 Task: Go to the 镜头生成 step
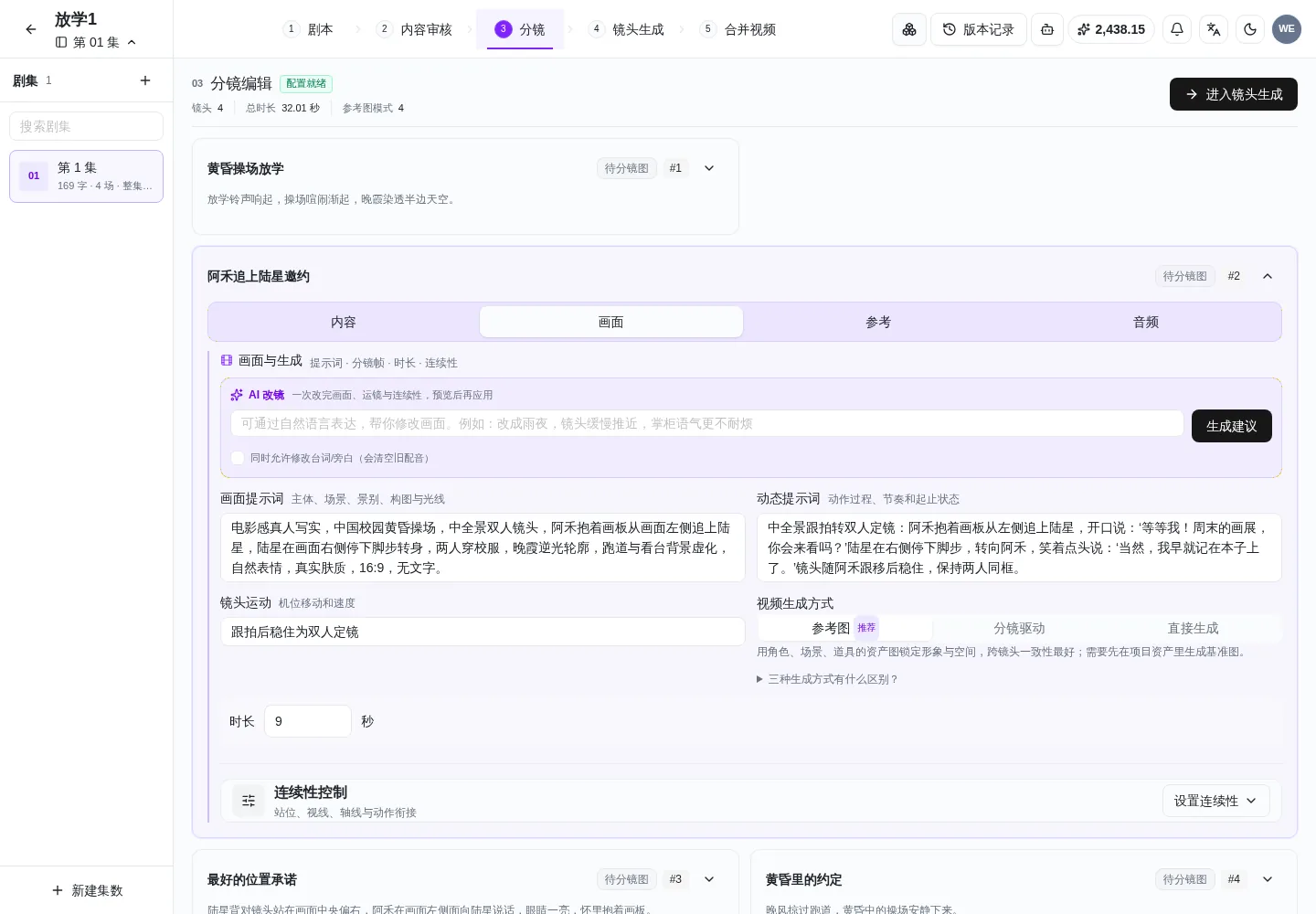[x=627, y=29]
